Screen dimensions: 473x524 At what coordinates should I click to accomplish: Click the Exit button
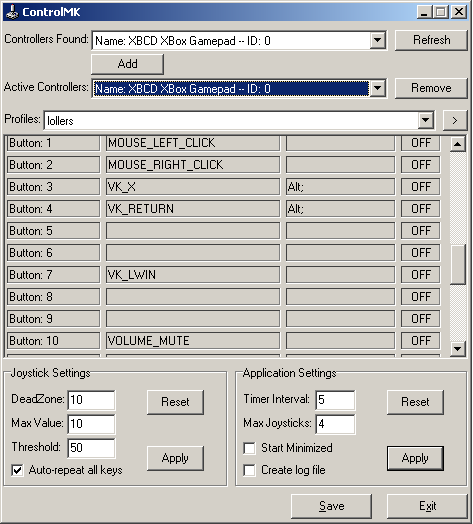coord(427,506)
